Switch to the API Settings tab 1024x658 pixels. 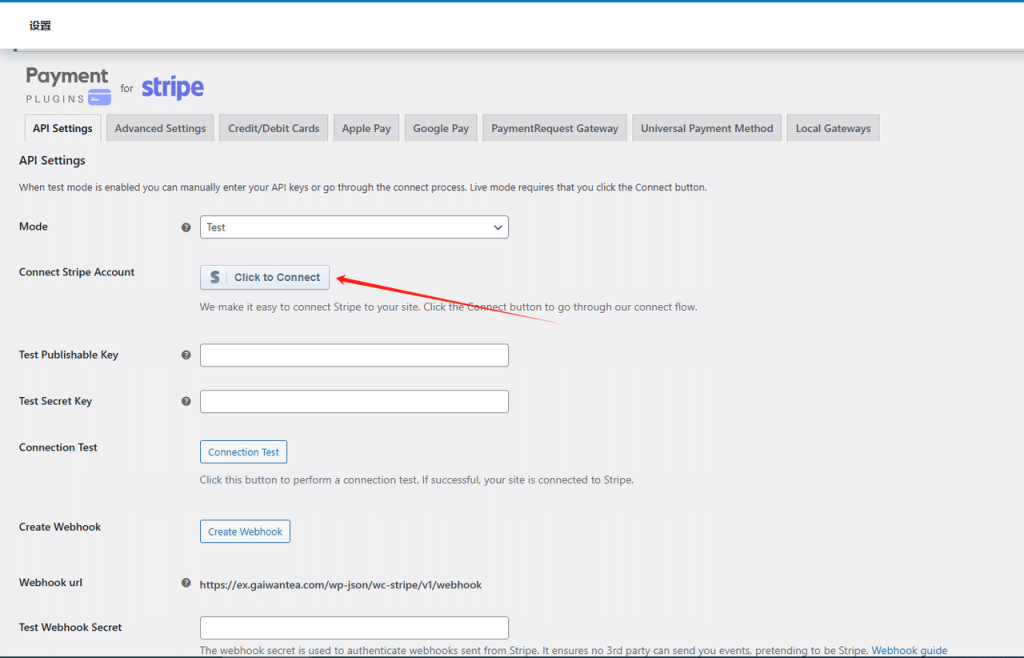62,128
